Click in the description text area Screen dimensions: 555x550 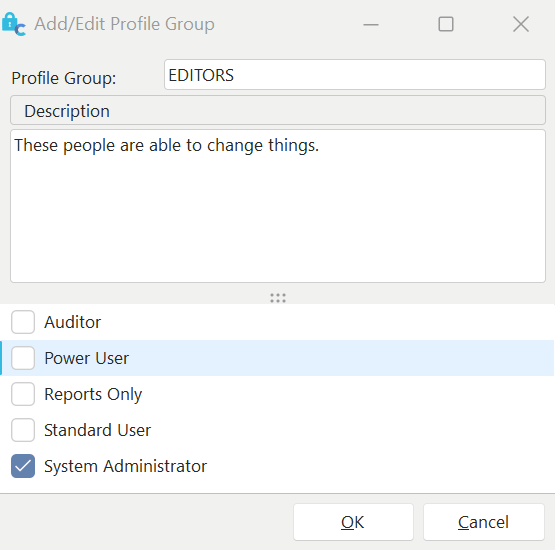point(278,206)
